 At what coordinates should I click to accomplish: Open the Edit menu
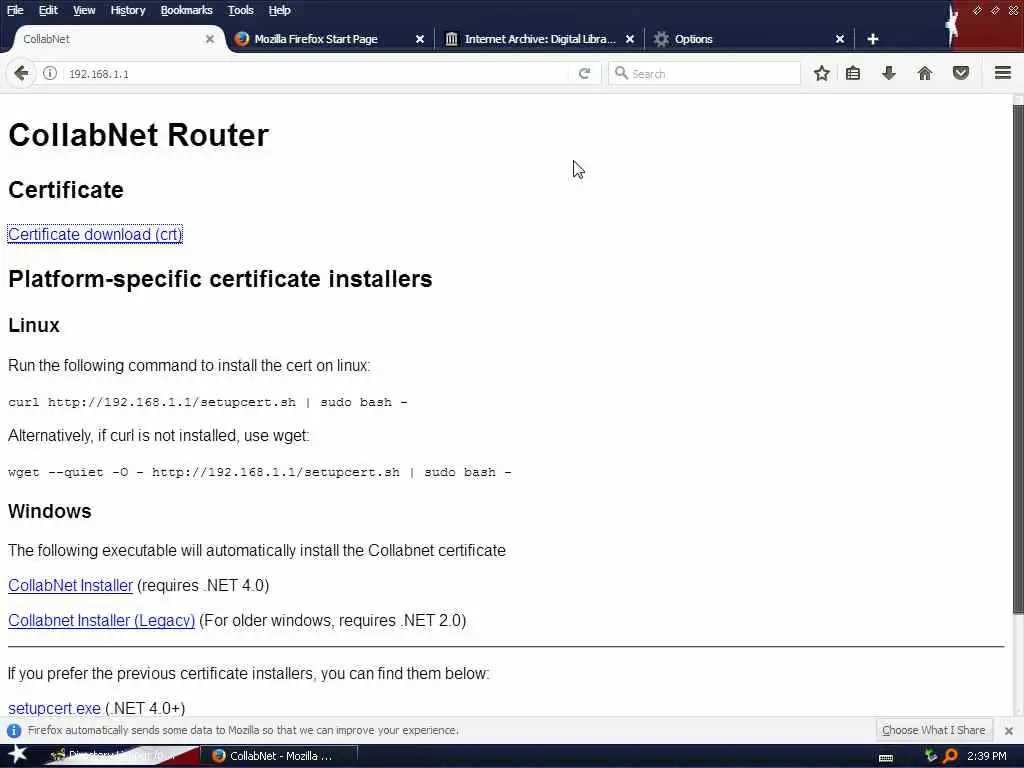click(48, 10)
